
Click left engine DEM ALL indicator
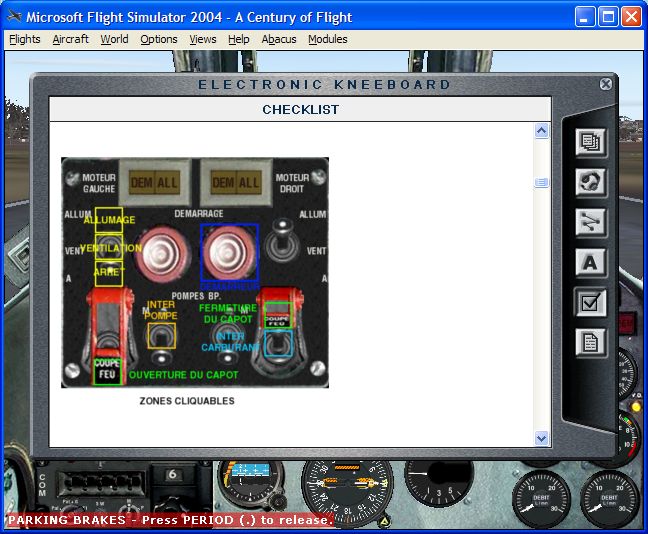(155, 182)
